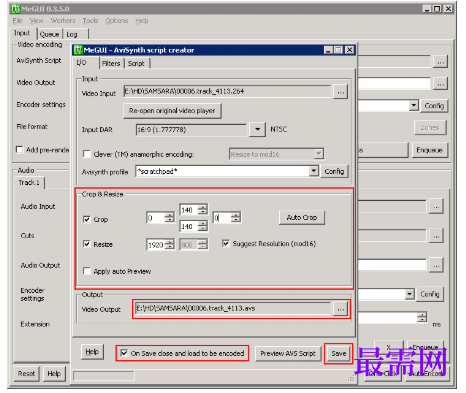Viewport: 466px width, 393px height.
Task: Click the Input DAR 16:9 field
Action: pos(191,130)
